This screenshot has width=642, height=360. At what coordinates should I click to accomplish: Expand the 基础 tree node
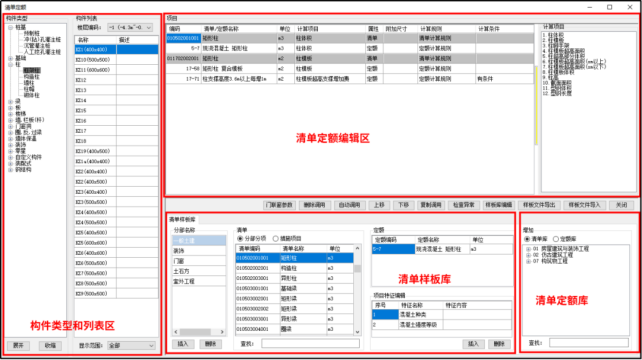point(10,59)
